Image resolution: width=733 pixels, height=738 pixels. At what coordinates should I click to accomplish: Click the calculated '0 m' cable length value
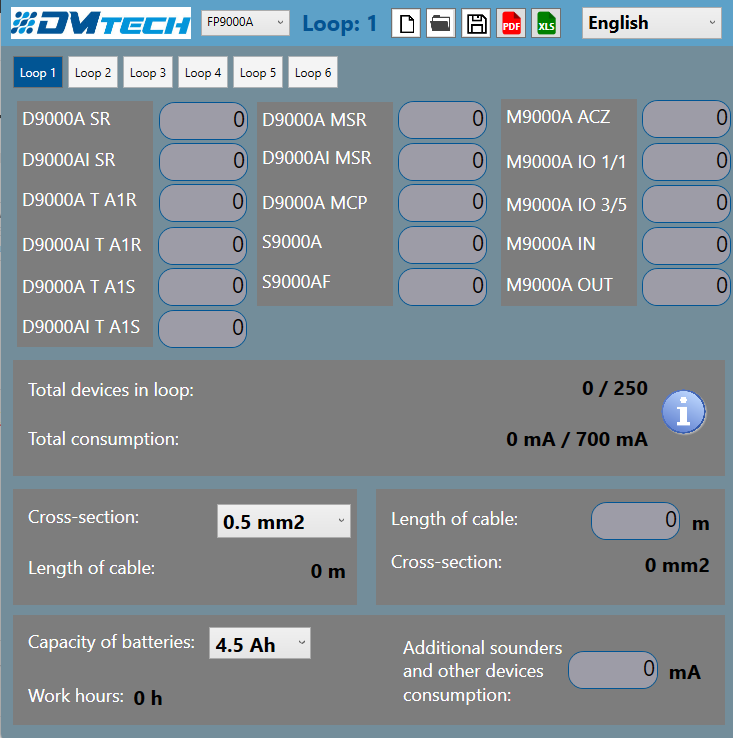coord(328,571)
